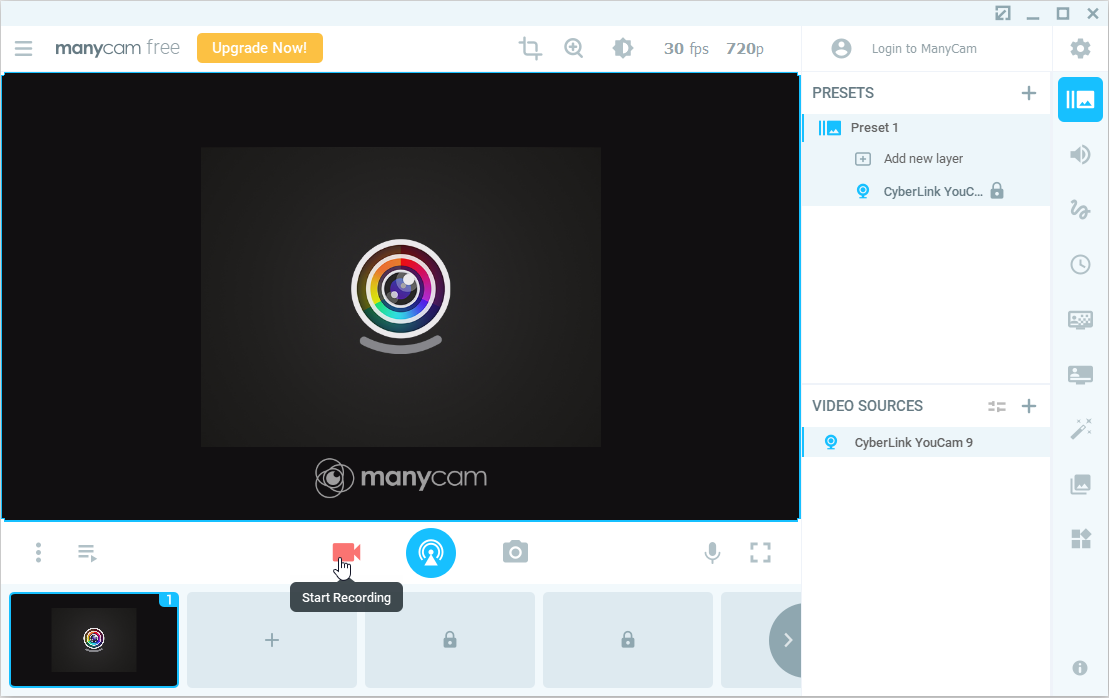Click the info icon in sidebar
Viewport: 1109px width, 698px height.
[1079, 668]
